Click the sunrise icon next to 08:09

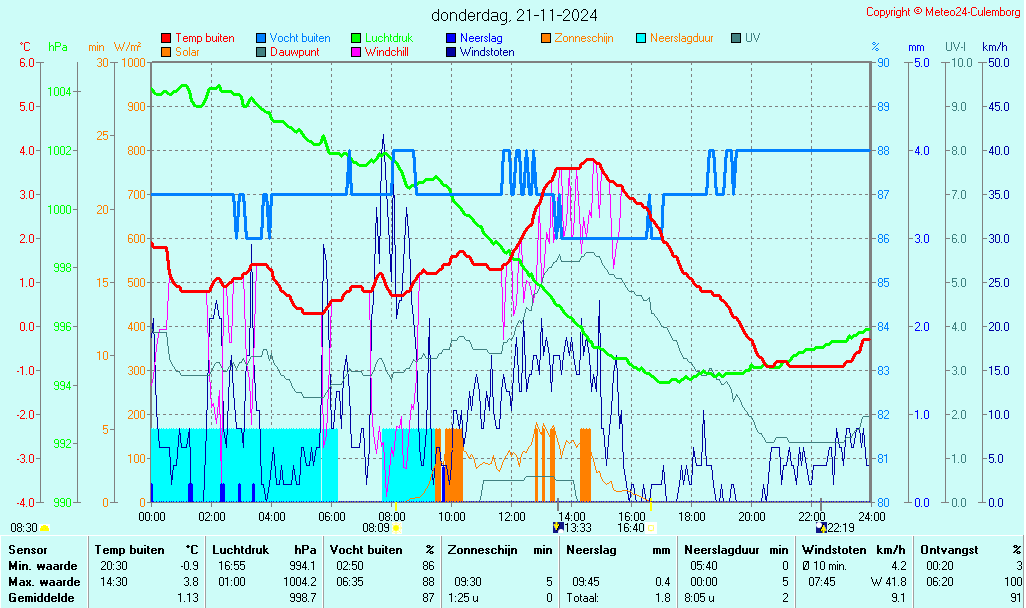pos(397,527)
